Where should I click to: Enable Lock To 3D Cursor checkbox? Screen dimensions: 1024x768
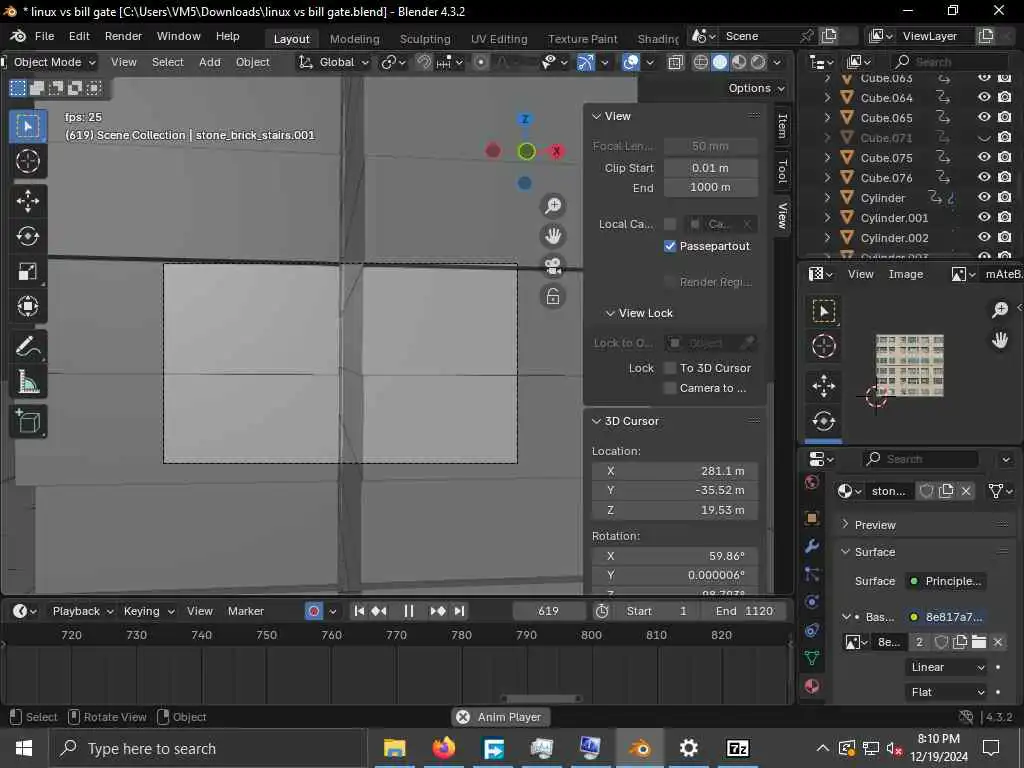click(669, 368)
